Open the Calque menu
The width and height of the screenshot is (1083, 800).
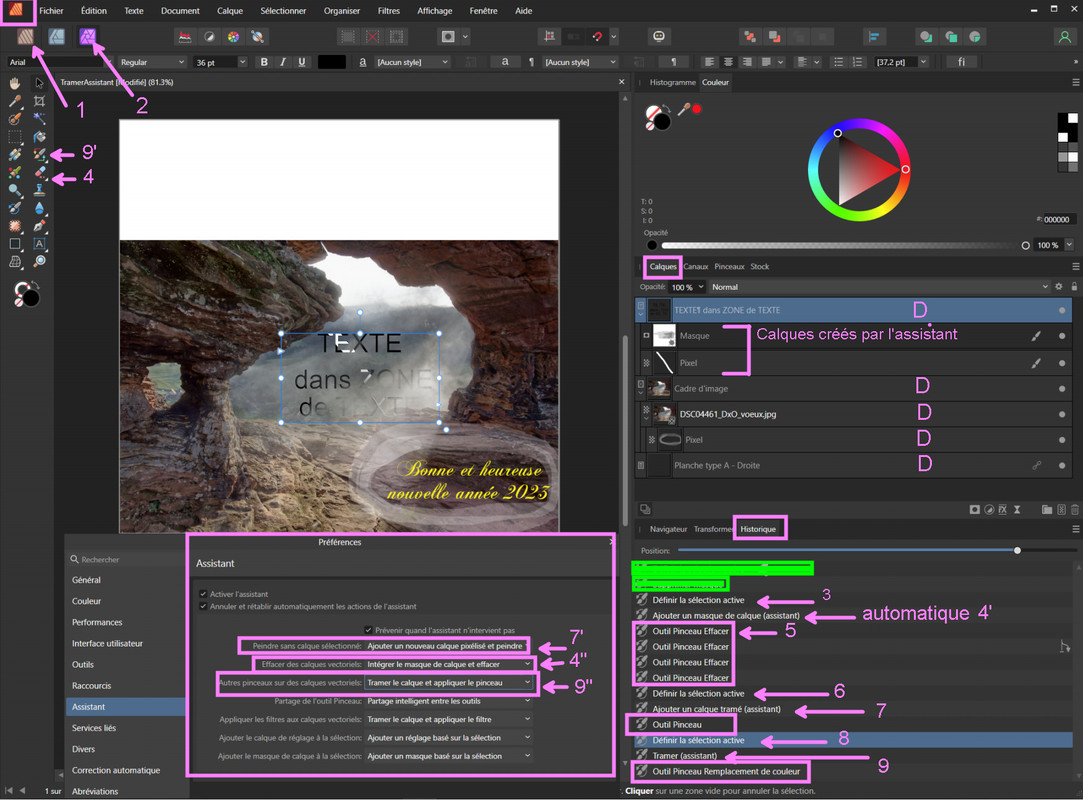click(x=230, y=10)
